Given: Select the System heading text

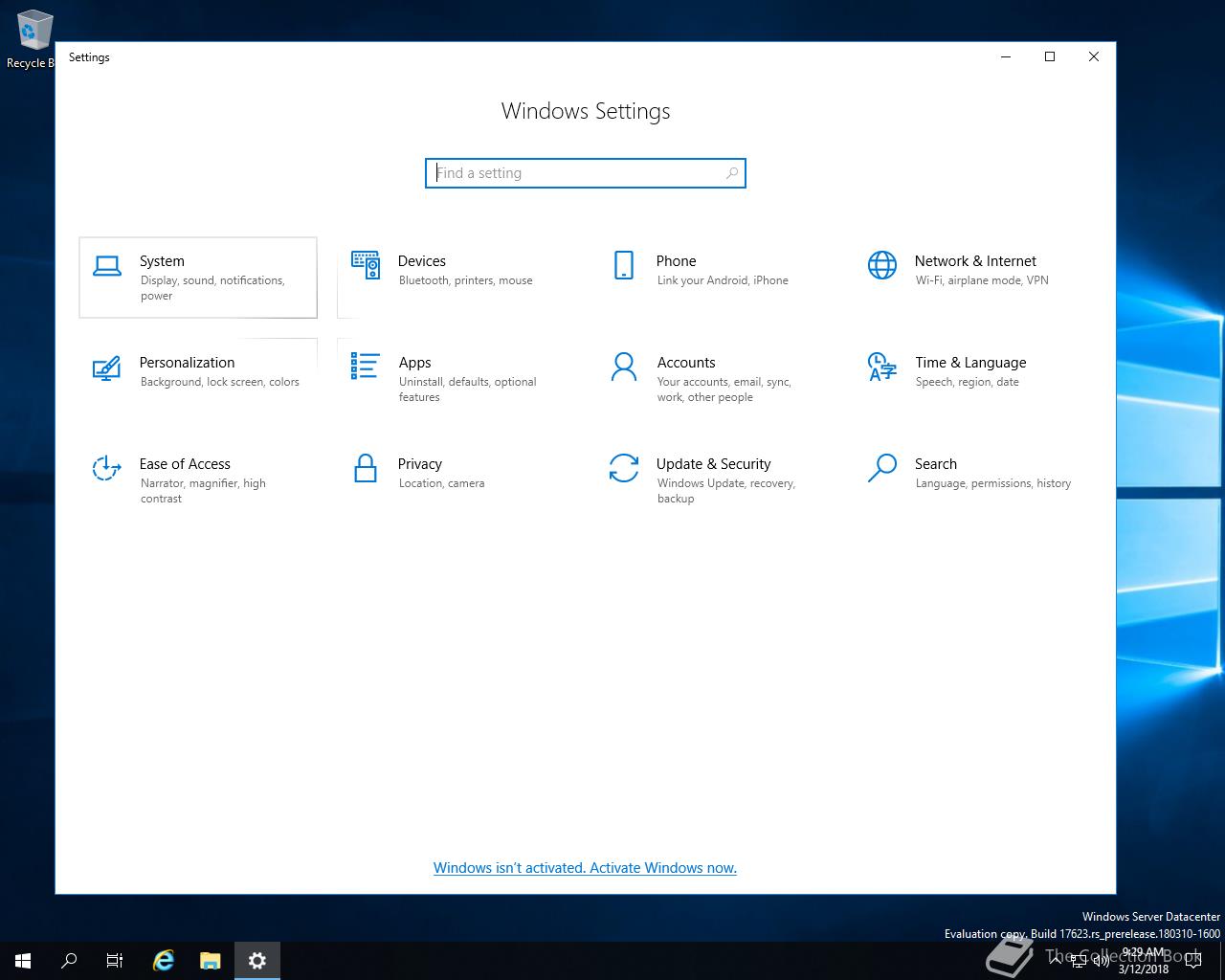Looking at the screenshot, I should coord(162,261).
